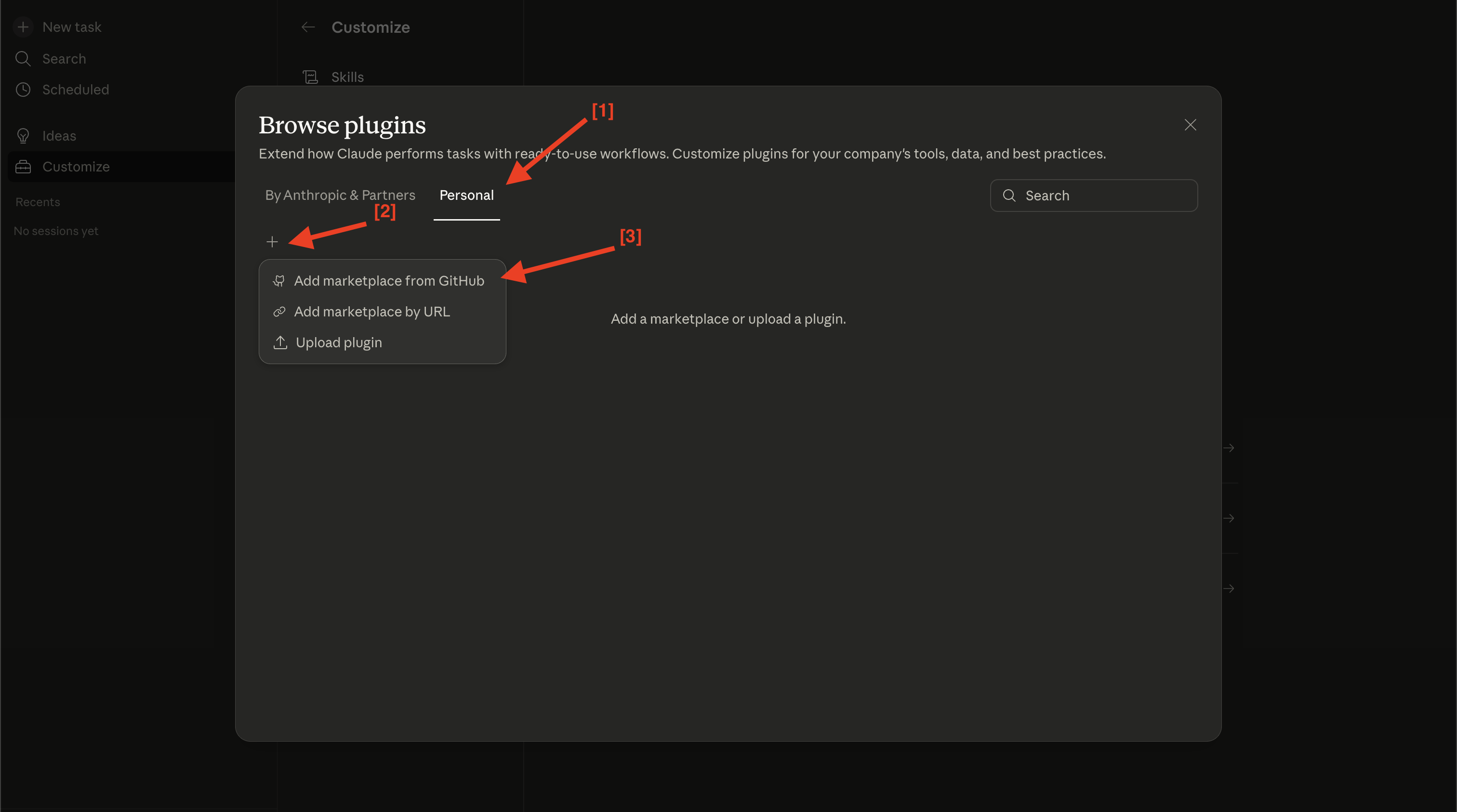Switch to the Personal tab
The image size is (1457, 812).
(466, 195)
